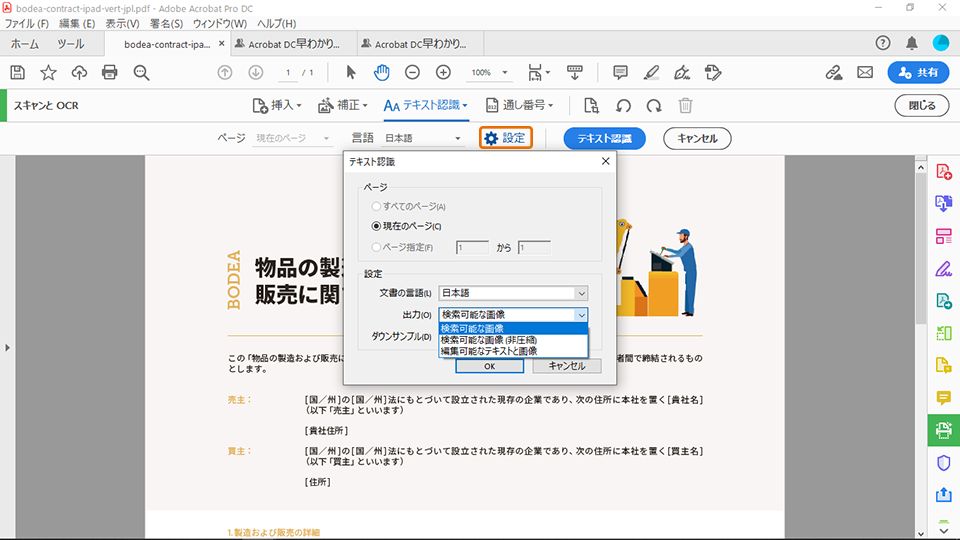
Task: Open the ファイル menu
Action: (x=26, y=23)
